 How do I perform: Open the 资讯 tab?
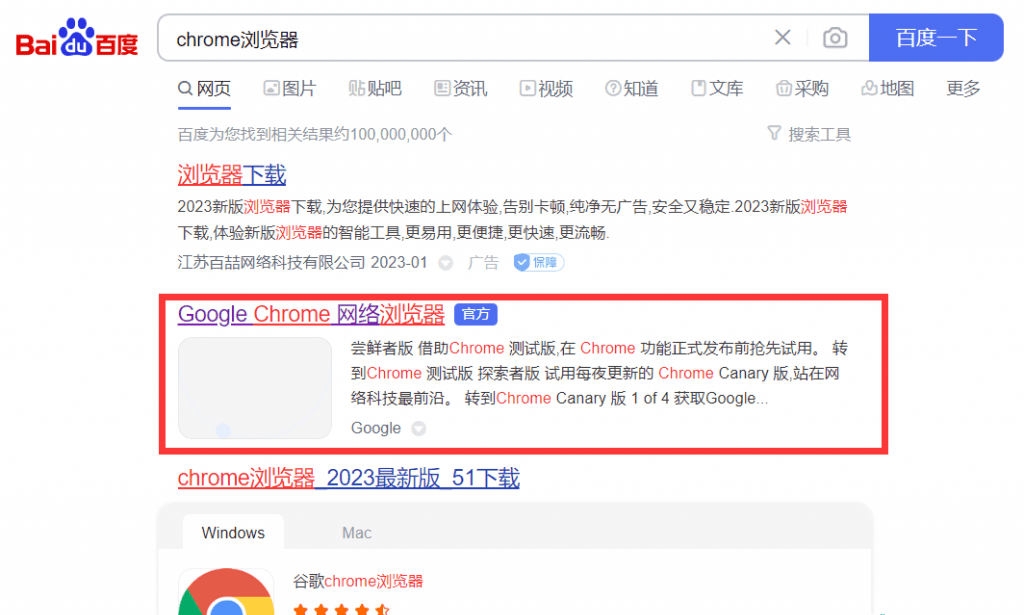(460, 89)
